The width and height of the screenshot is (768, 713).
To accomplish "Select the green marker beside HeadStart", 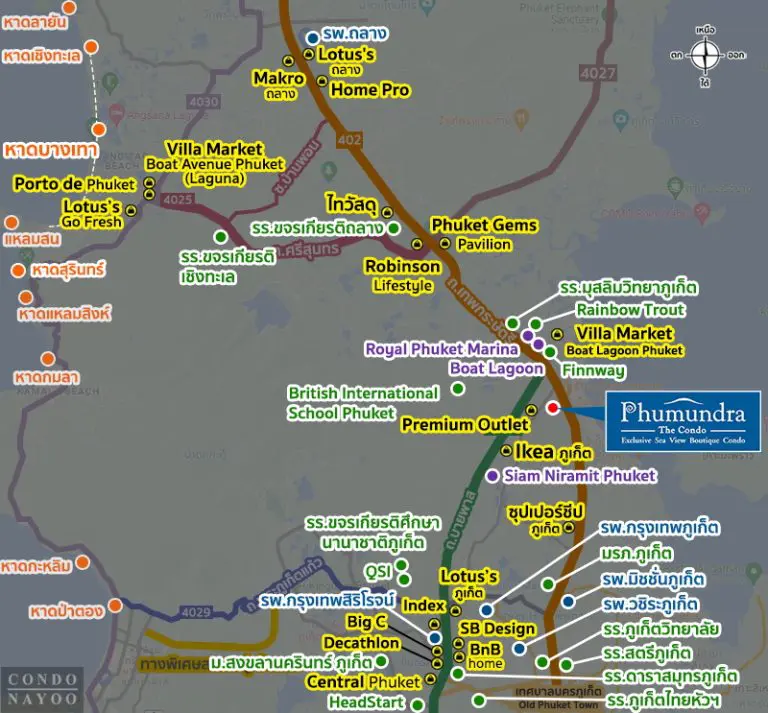I will 417,705.
